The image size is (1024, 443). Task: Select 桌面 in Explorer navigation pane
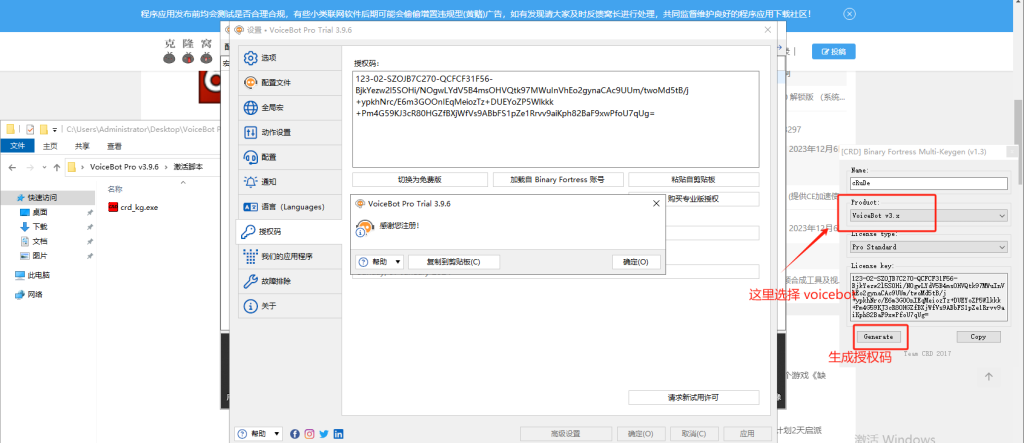pos(40,212)
